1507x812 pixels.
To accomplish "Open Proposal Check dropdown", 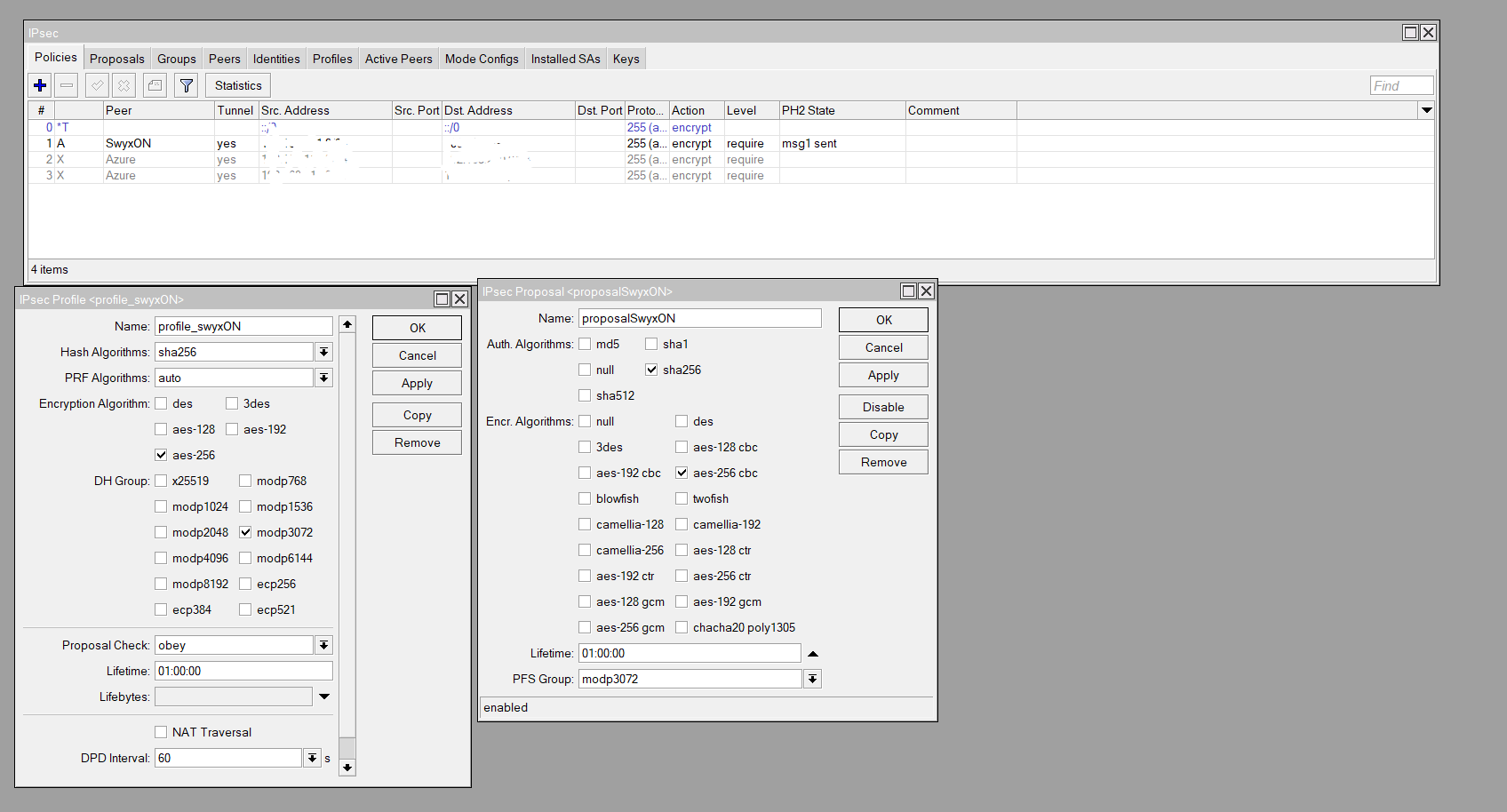I will pos(324,645).
